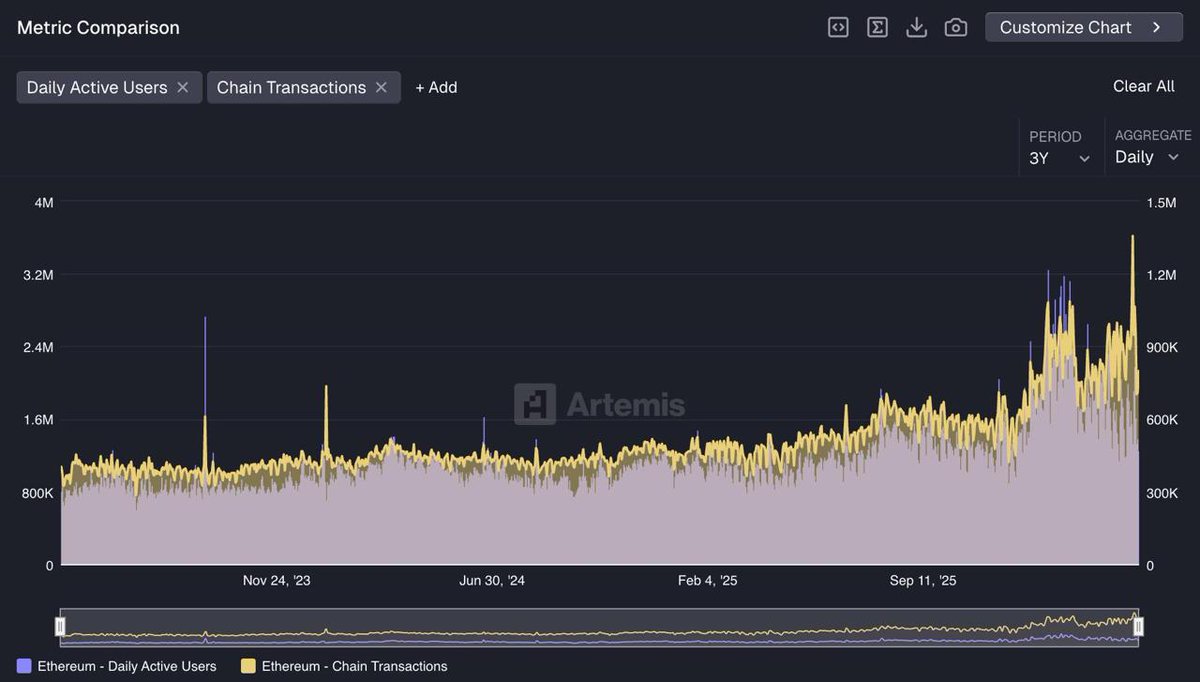Click the right range slider handle
The width and height of the screenshot is (1200, 682).
1138,627
